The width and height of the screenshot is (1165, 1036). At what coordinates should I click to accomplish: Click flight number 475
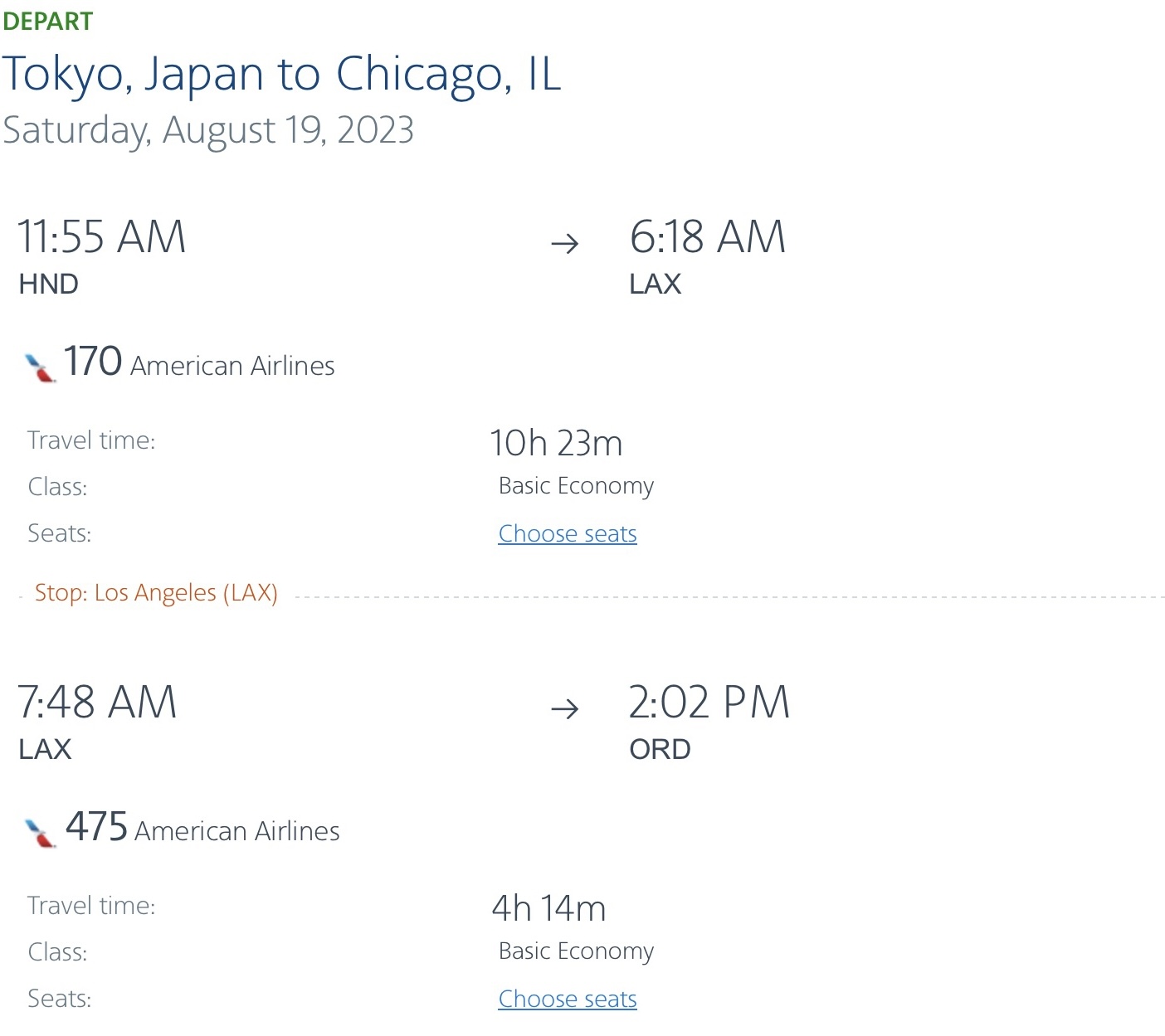(96, 827)
